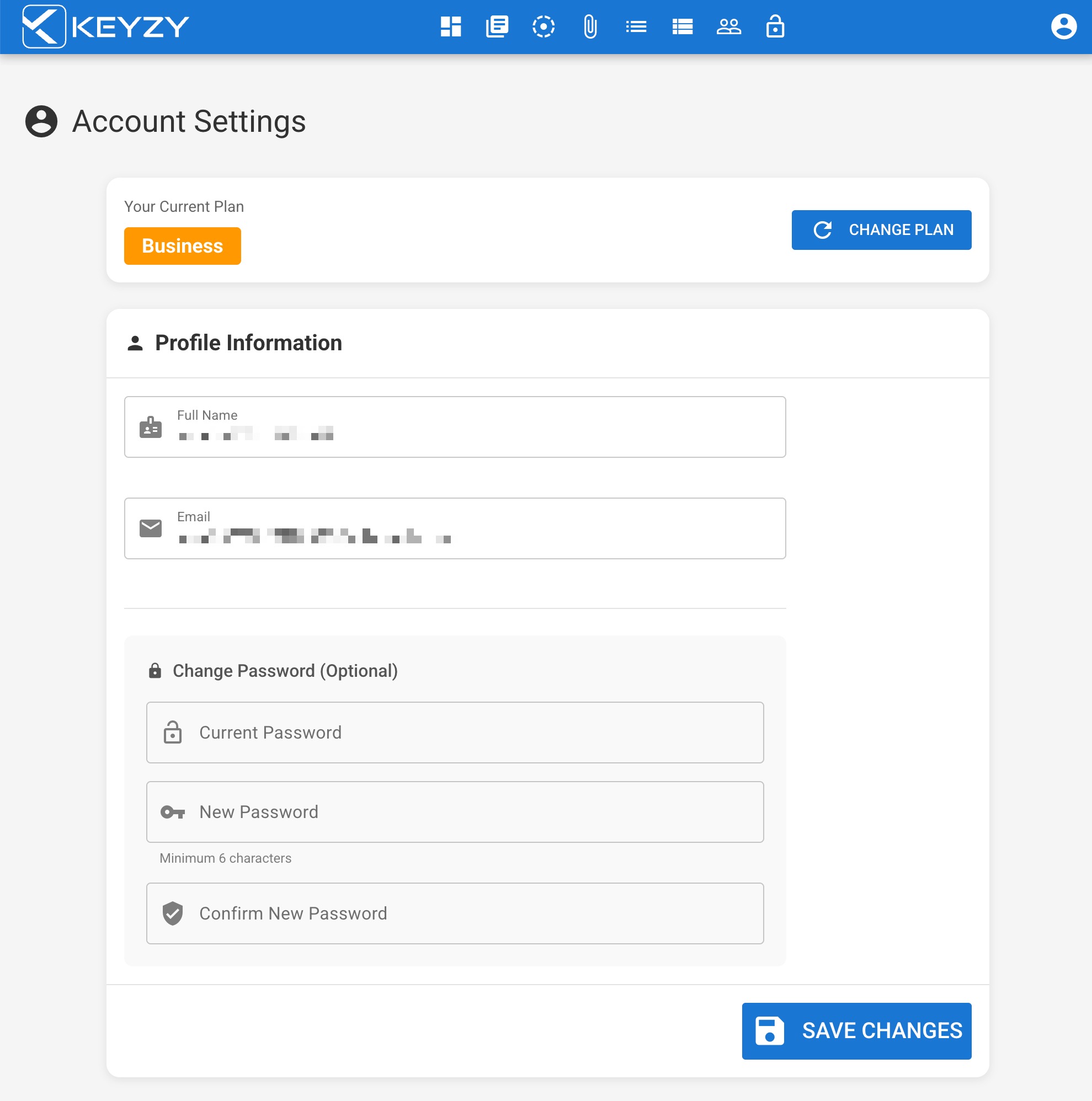Image resolution: width=1092 pixels, height=1101 pixels.
Task: Click the Profile Information heading
Action: click(x=248, y=343)
